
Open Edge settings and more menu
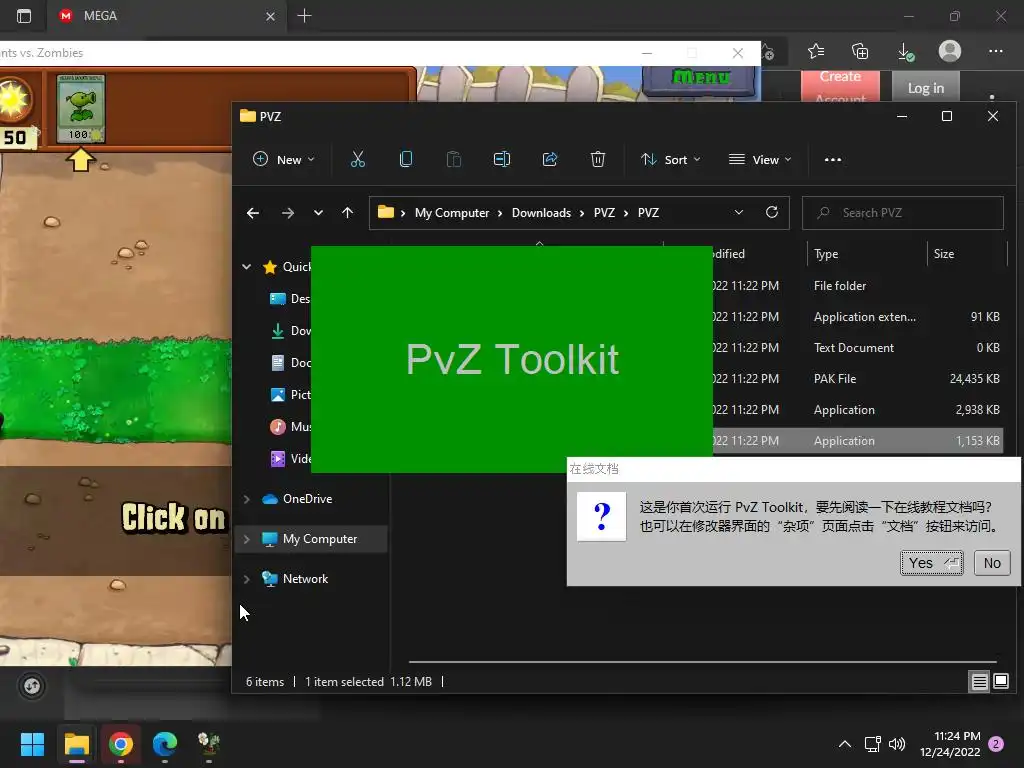pos(995,51)
